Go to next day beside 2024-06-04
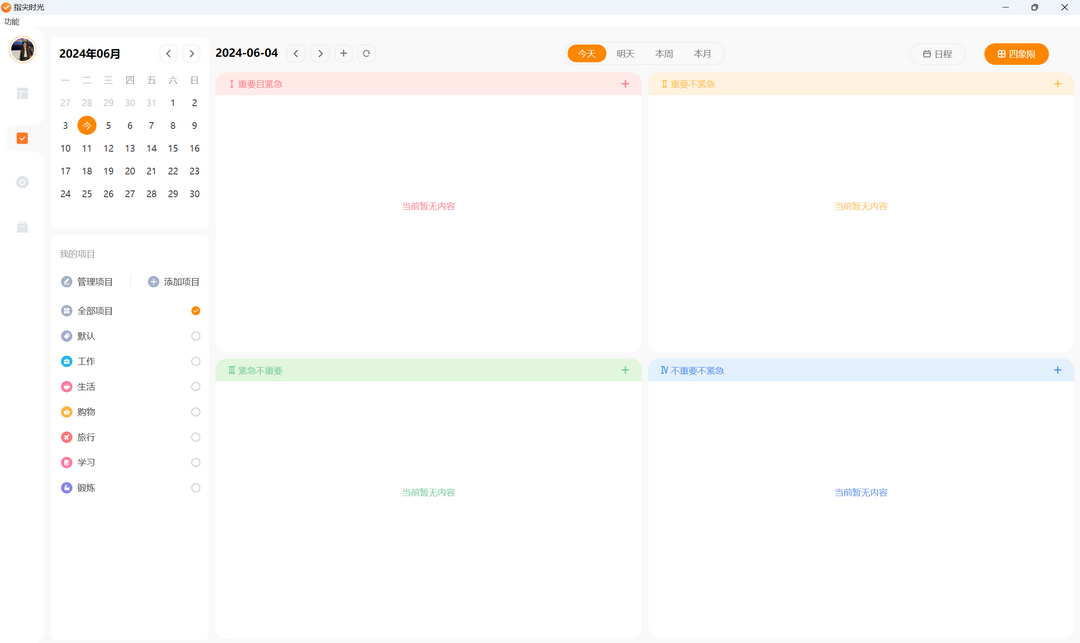Viewport: 1080px width, 643px height. click(320, 53)
